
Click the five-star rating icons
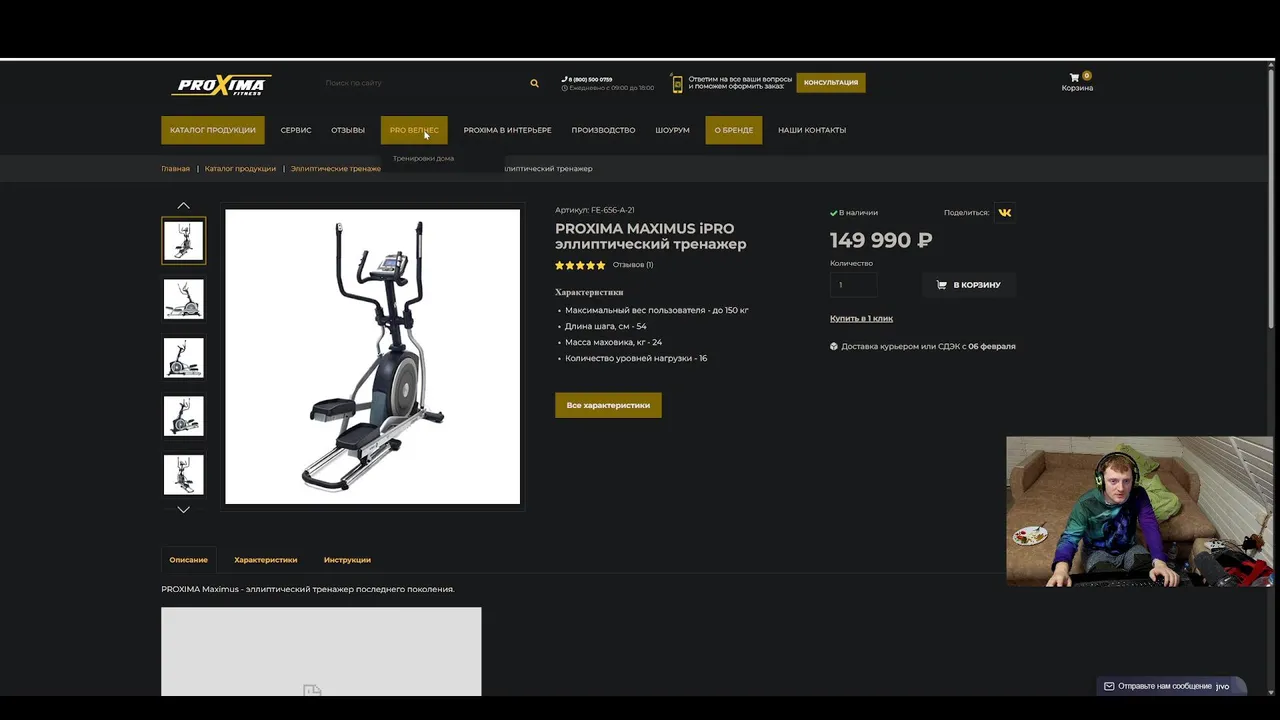[x=580, y=265]
